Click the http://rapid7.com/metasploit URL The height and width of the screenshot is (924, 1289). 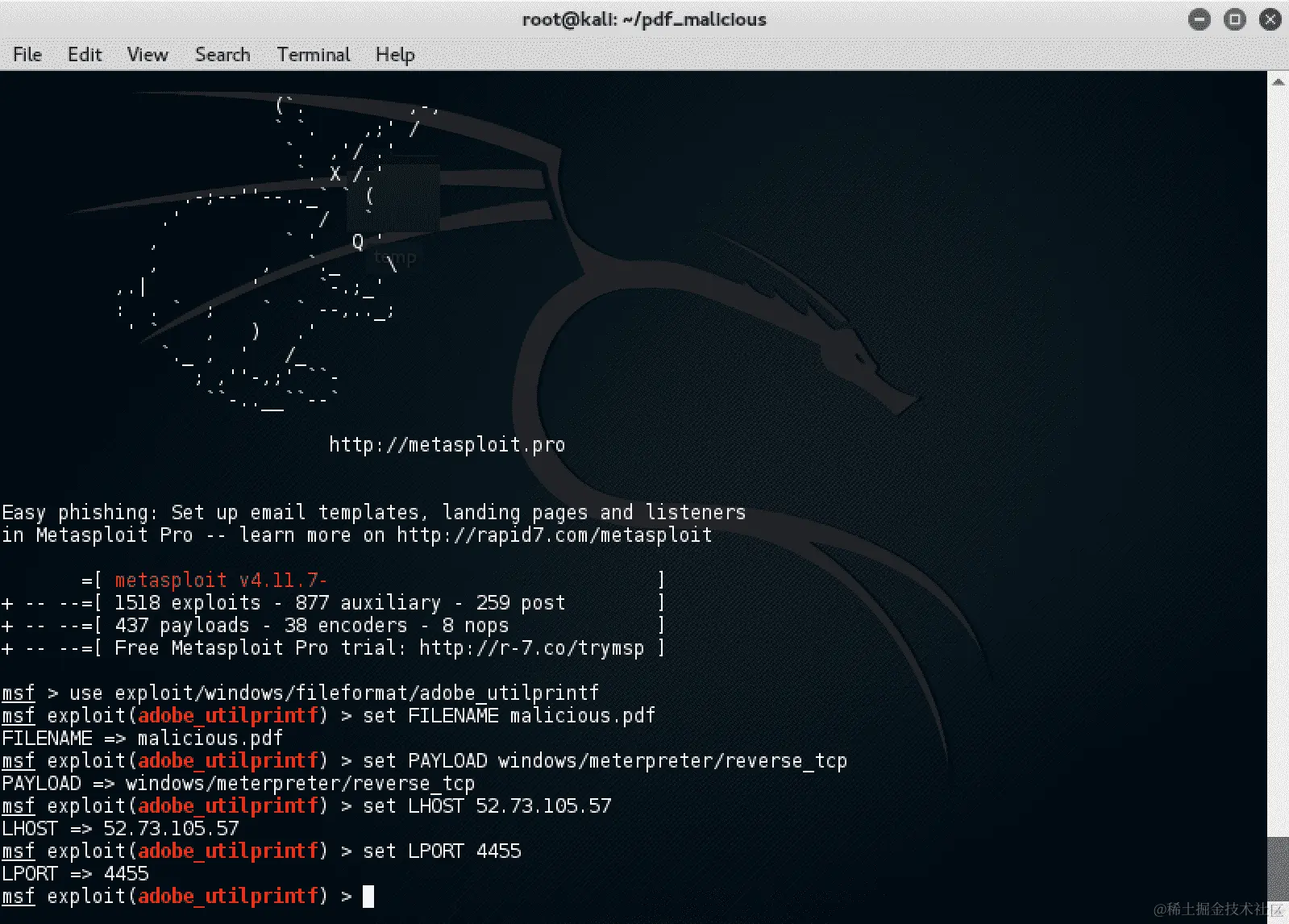coord(555,535)
